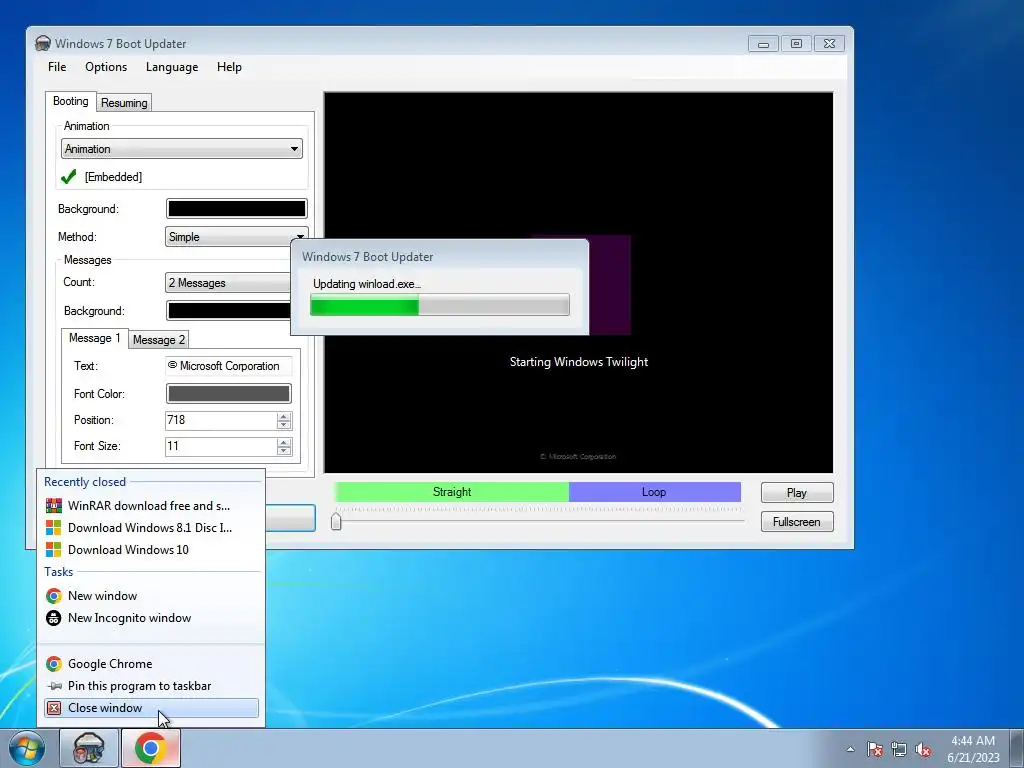Click the animation frame slider thumb
This screenshot has width=1024, height=768.
(x=336, y=521)
